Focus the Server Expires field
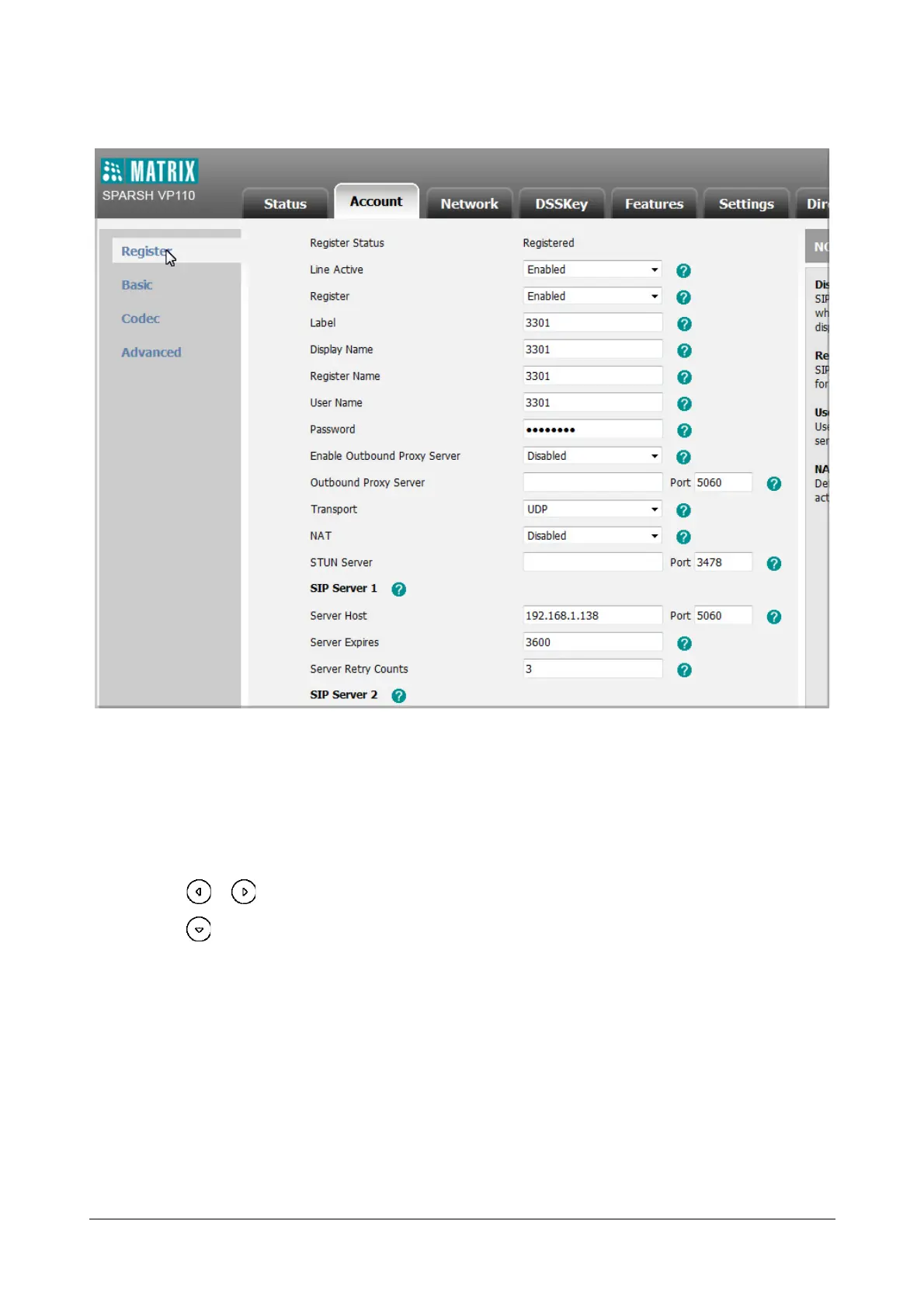Image resolution: width=924 pixels, height=1308 pixels. click(x=592, y=642)
